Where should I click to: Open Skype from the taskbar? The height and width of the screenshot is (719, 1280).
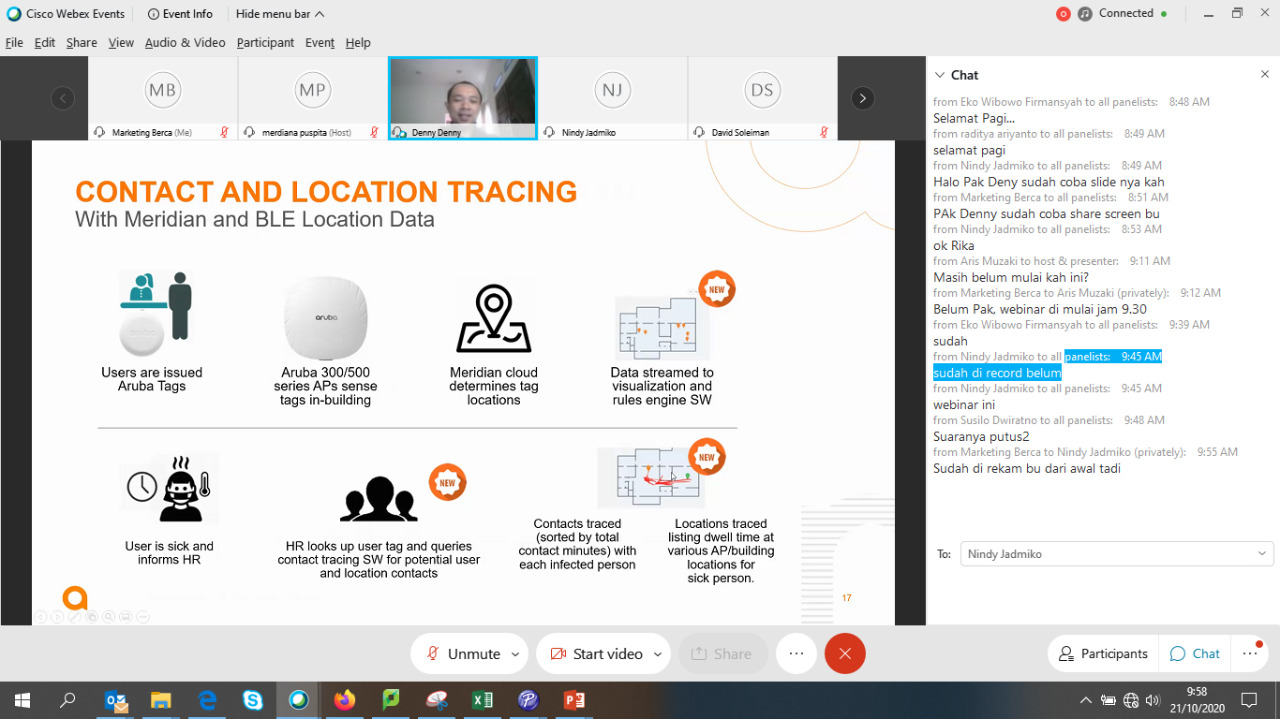point(253,701)
